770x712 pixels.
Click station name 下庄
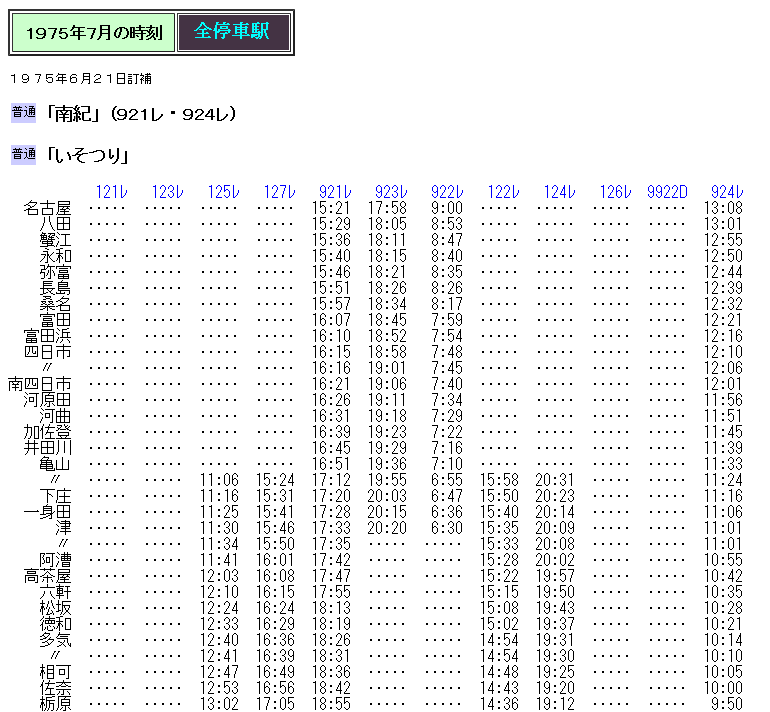[x=55, y=496]
